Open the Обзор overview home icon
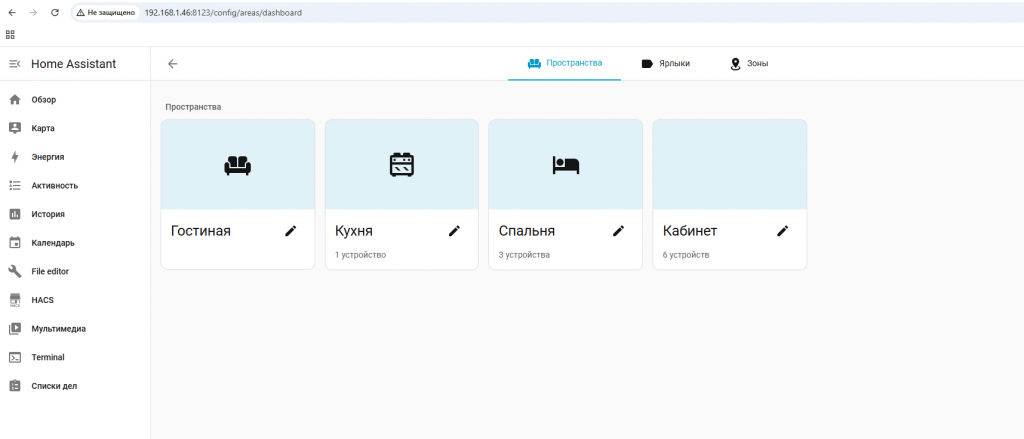Image resolution: width=1024 pixels, height=439 pixels. tap(14, 100)
